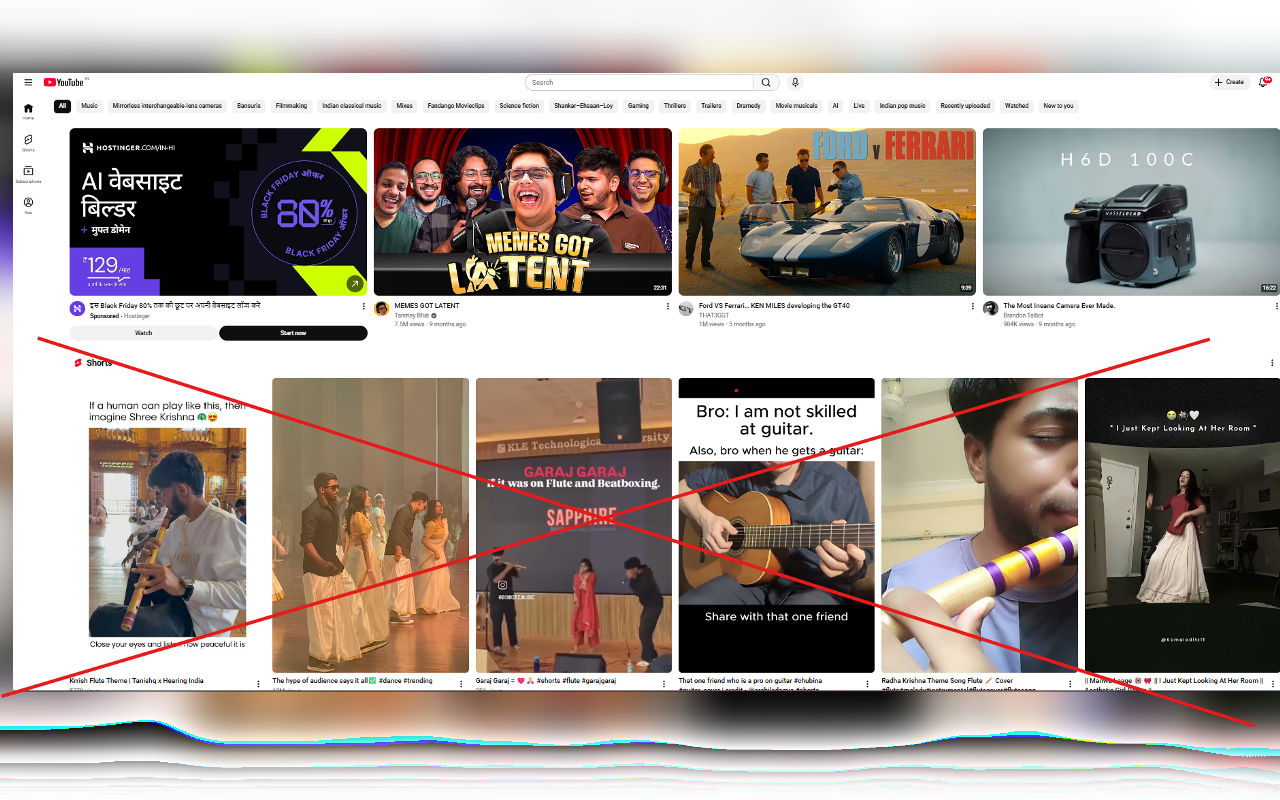Click the arrow icon on Hostinger ad thumbnail

pos(354,284)
